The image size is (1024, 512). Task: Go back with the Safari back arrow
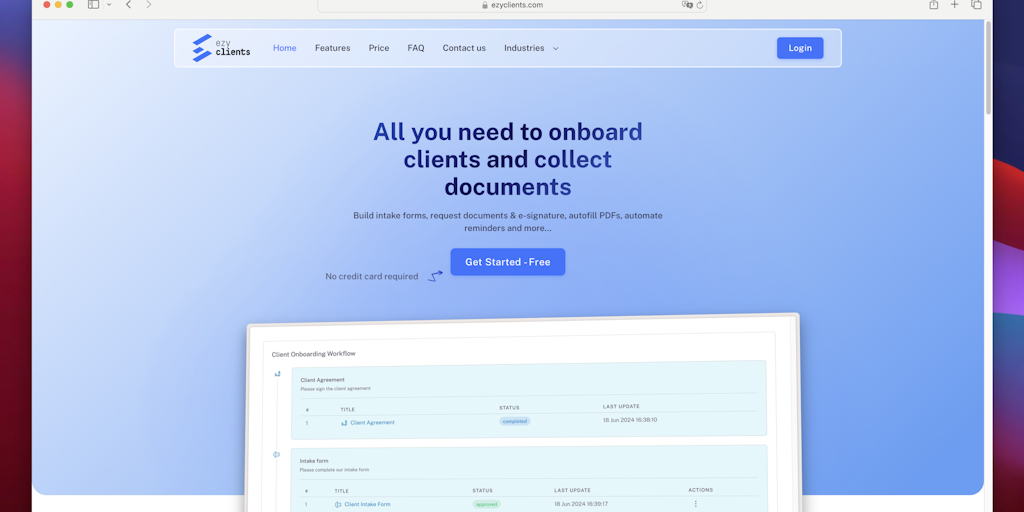[x=129, y=5]
